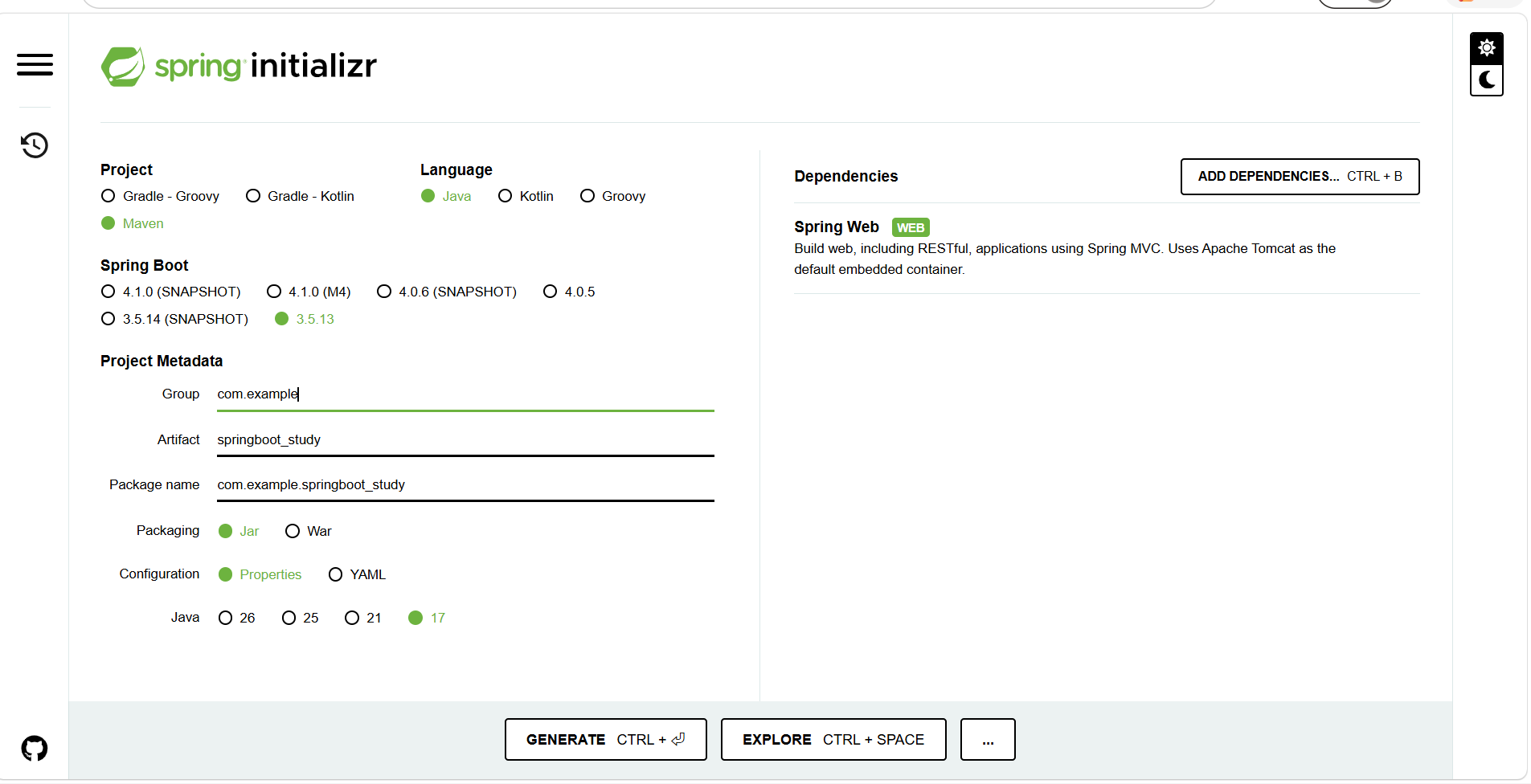Viewport: 1531px width, 784px height.
Task: Choose Groovy as the language
Action: 613,196
